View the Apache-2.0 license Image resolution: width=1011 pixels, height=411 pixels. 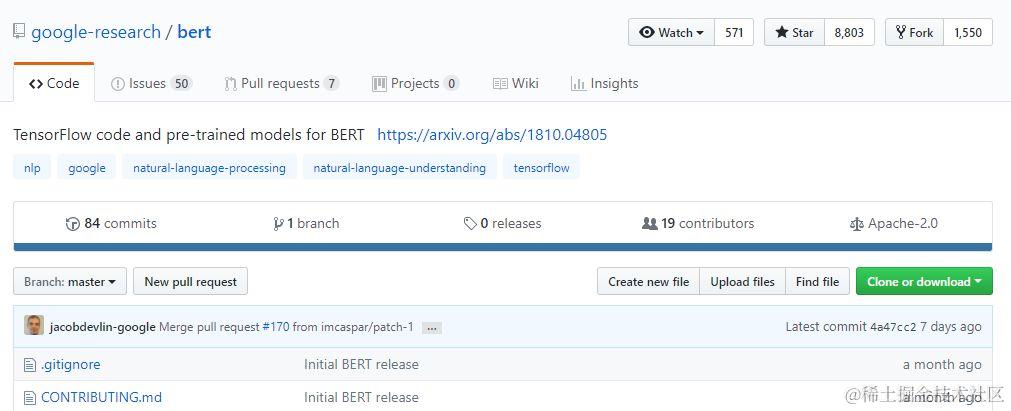tap(894, 224)
